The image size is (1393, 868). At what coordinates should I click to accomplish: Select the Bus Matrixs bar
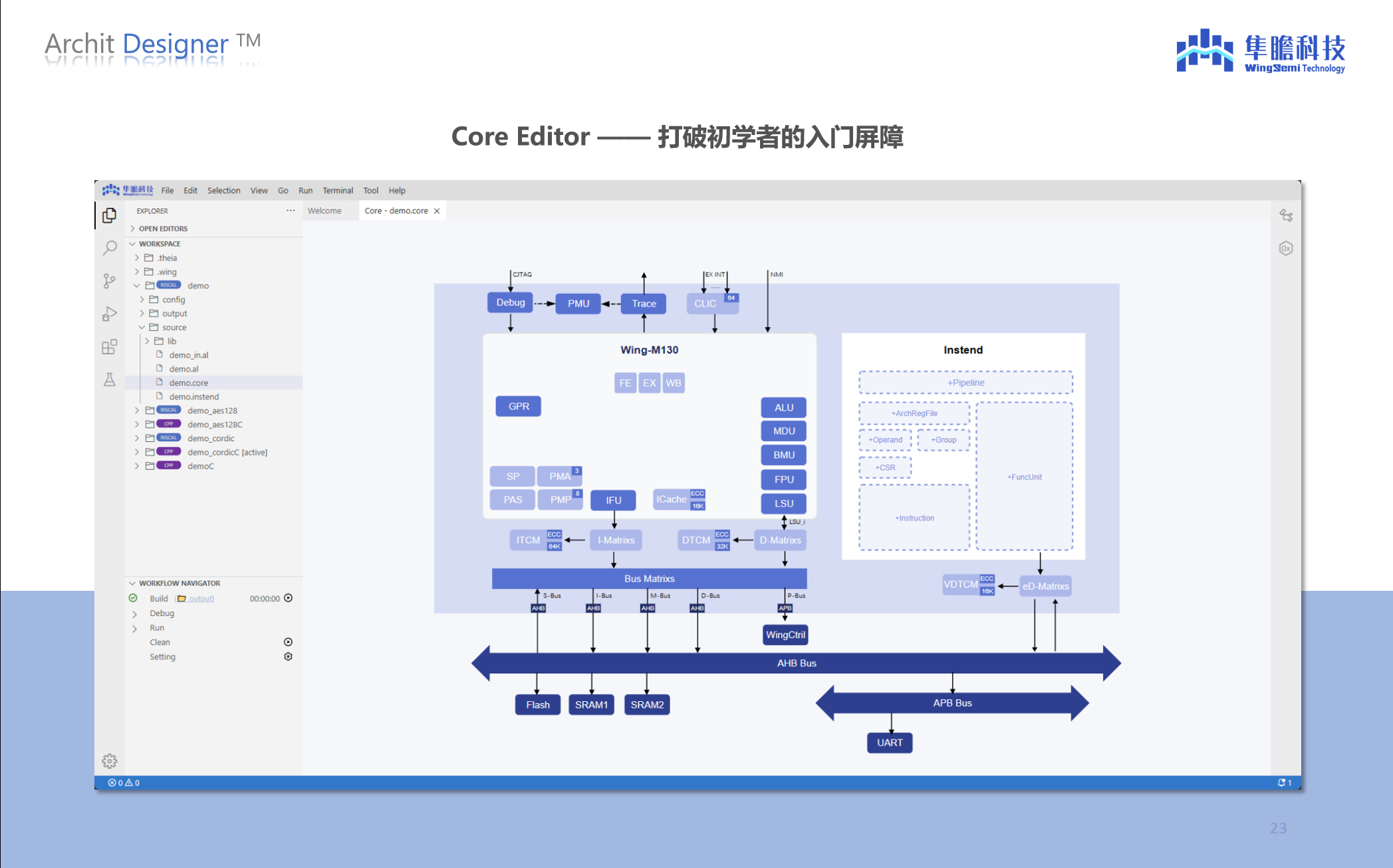[649, 578]
